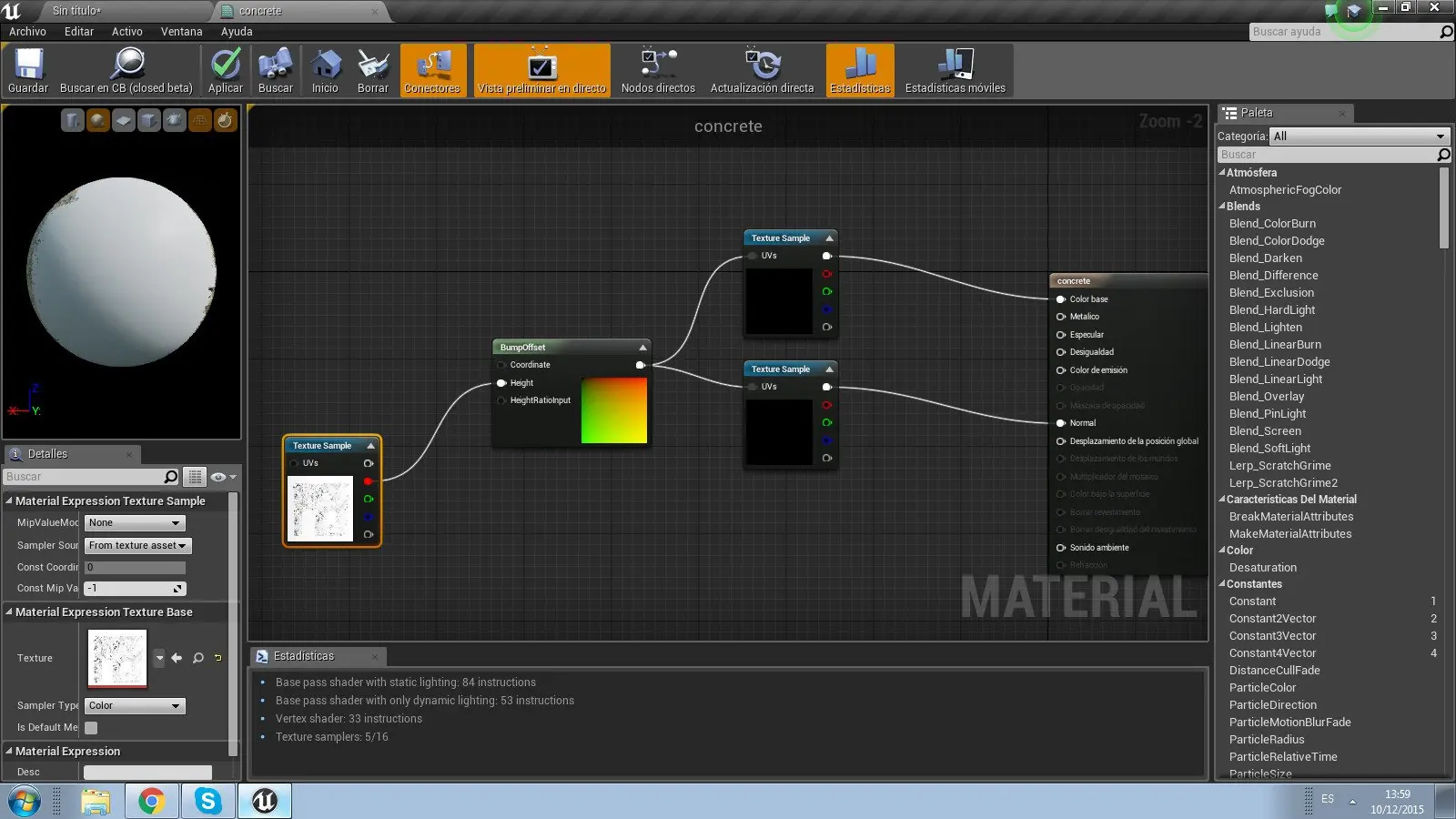The width and height of the screenshot is (1456, 819).
Task: Open the Sampler Type Color dropdown
Action: pyautogui.click(x=135, y=706)
